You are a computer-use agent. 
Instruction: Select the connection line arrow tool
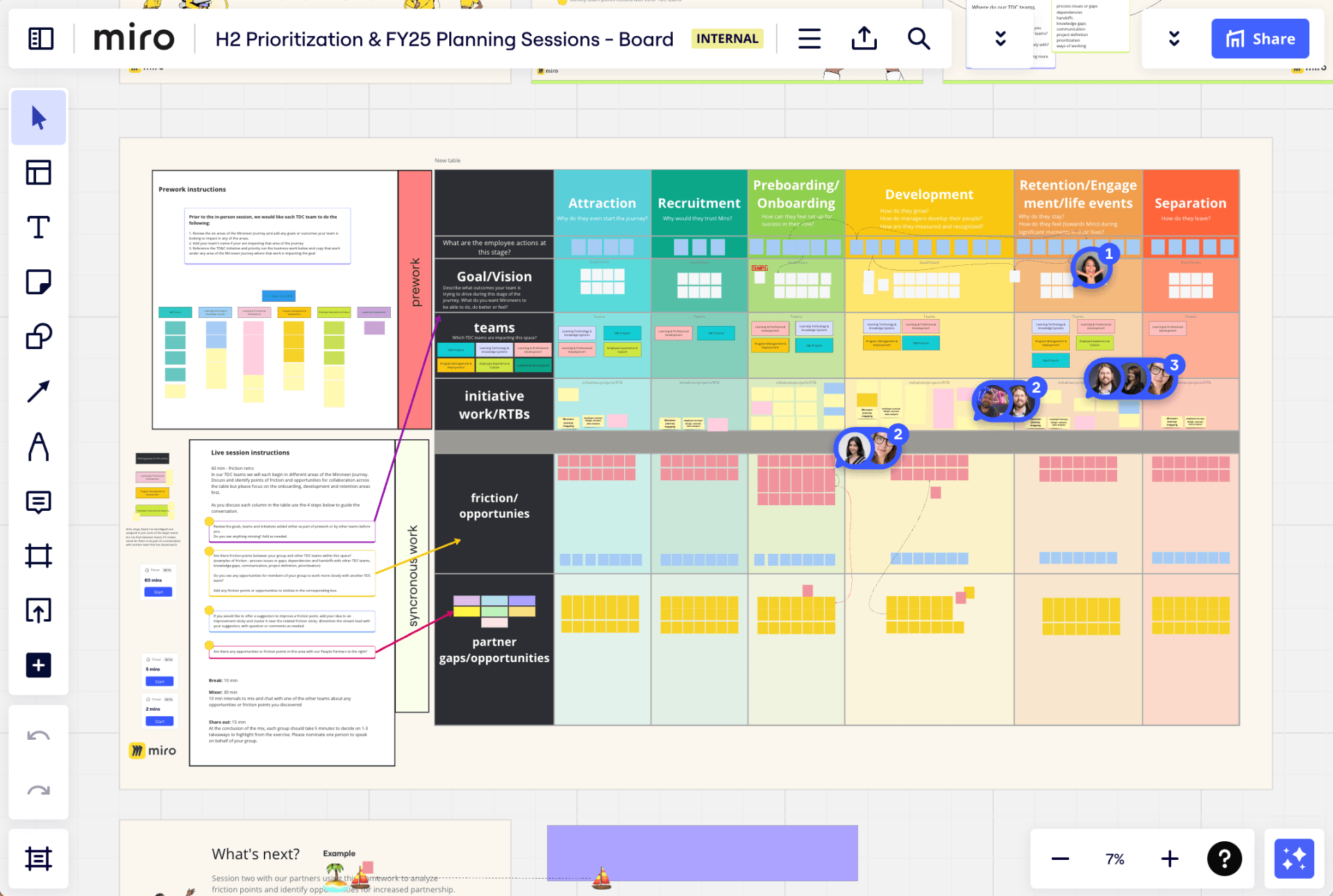[x=39, y=391]
